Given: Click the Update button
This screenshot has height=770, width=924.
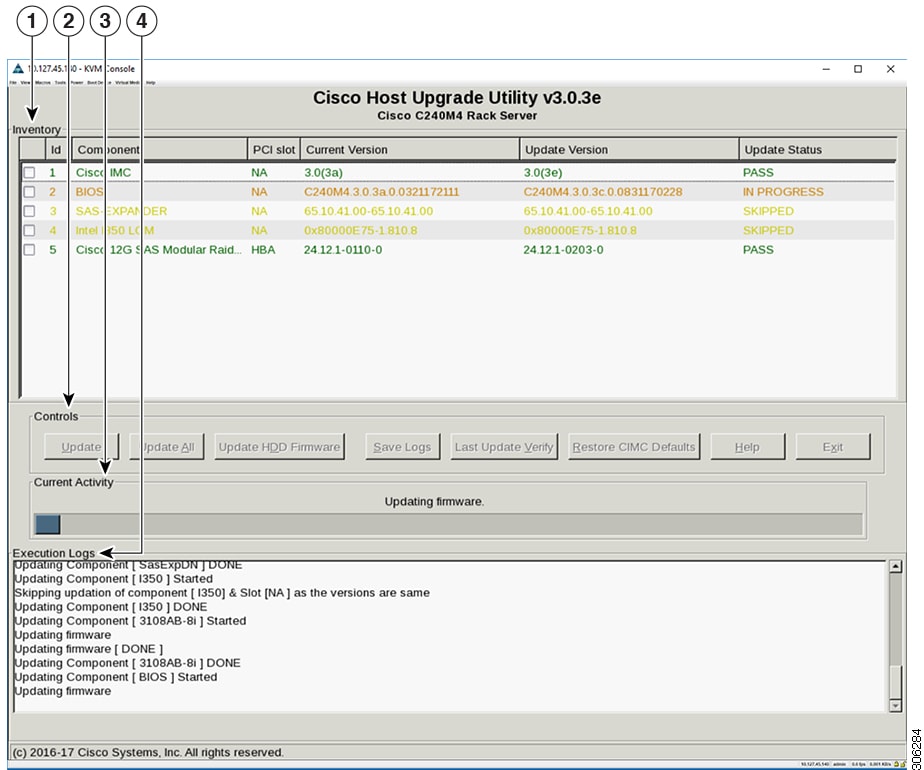Looking at the screenshot, I should point(79,447).
